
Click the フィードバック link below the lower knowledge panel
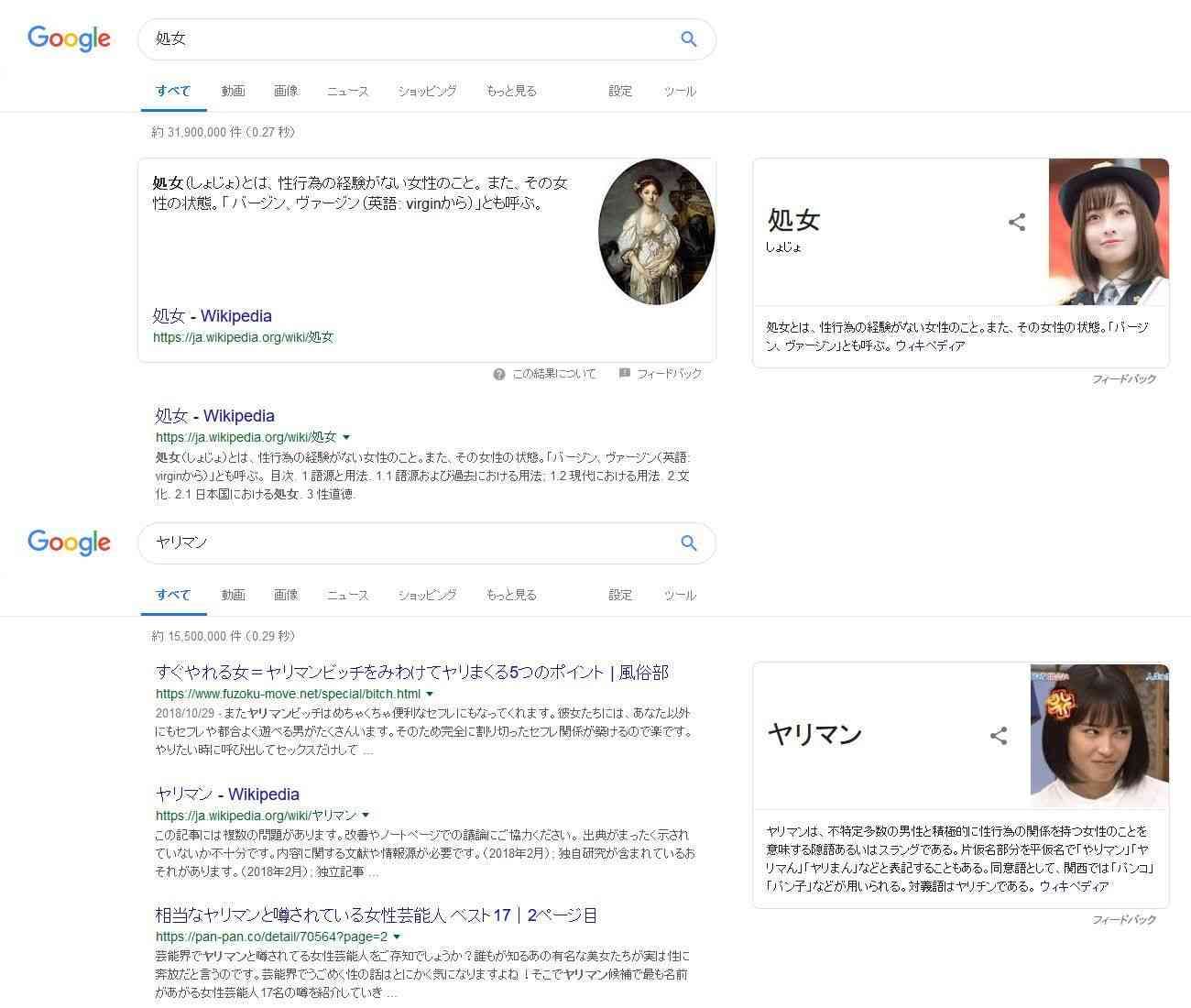1123,919
